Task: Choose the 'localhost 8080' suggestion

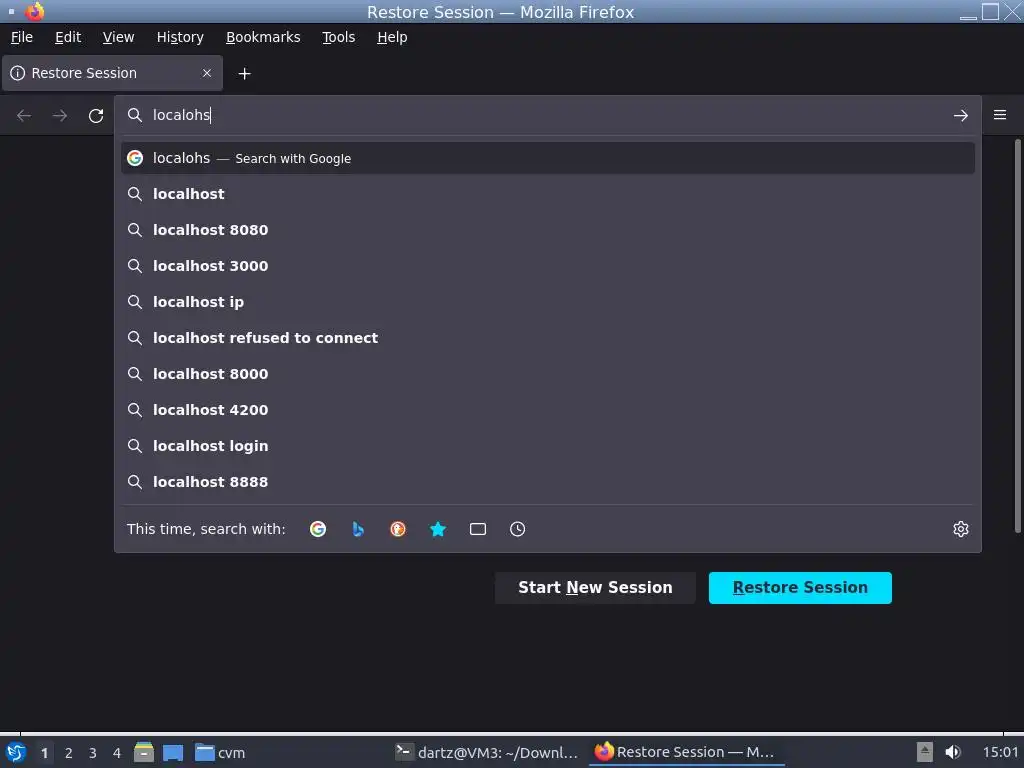Action: [547, 230]
